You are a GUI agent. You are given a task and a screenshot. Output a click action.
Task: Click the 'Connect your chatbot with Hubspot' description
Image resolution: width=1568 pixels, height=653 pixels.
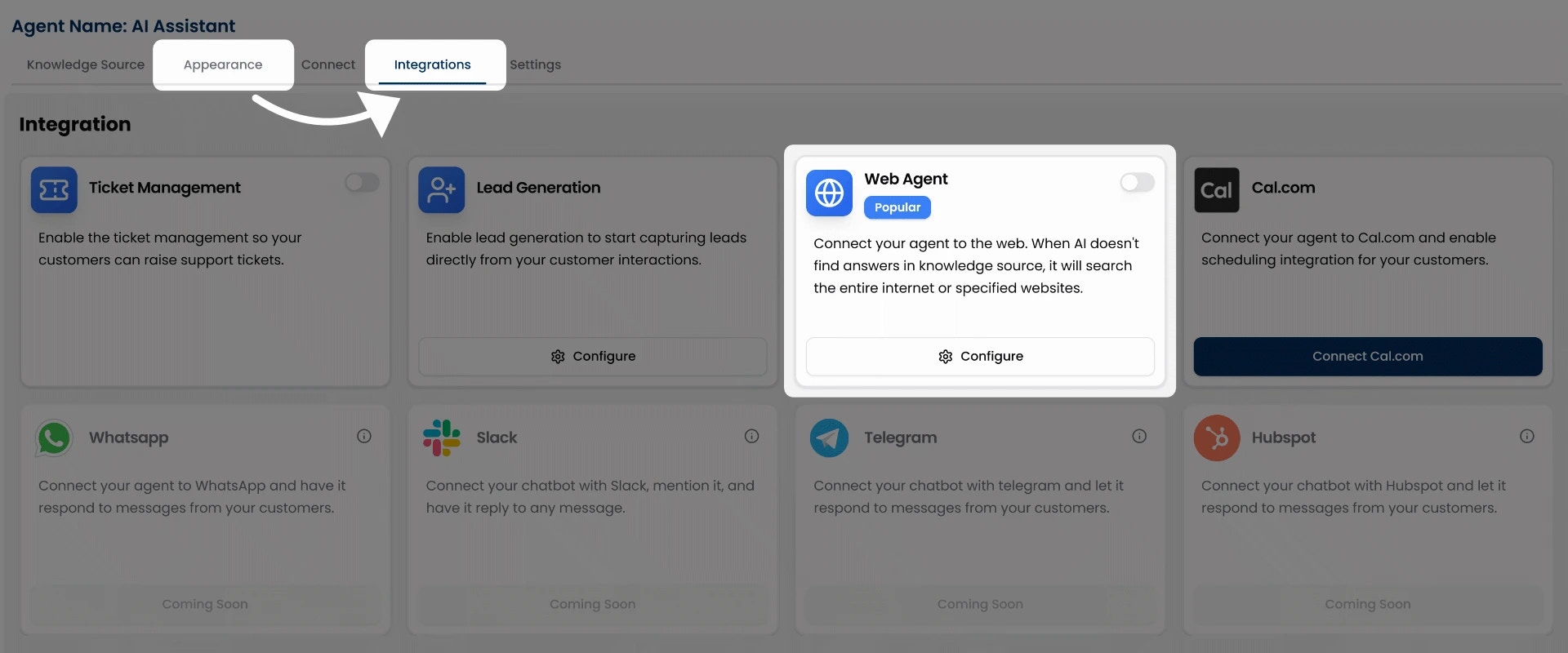tap(1353, 497)
